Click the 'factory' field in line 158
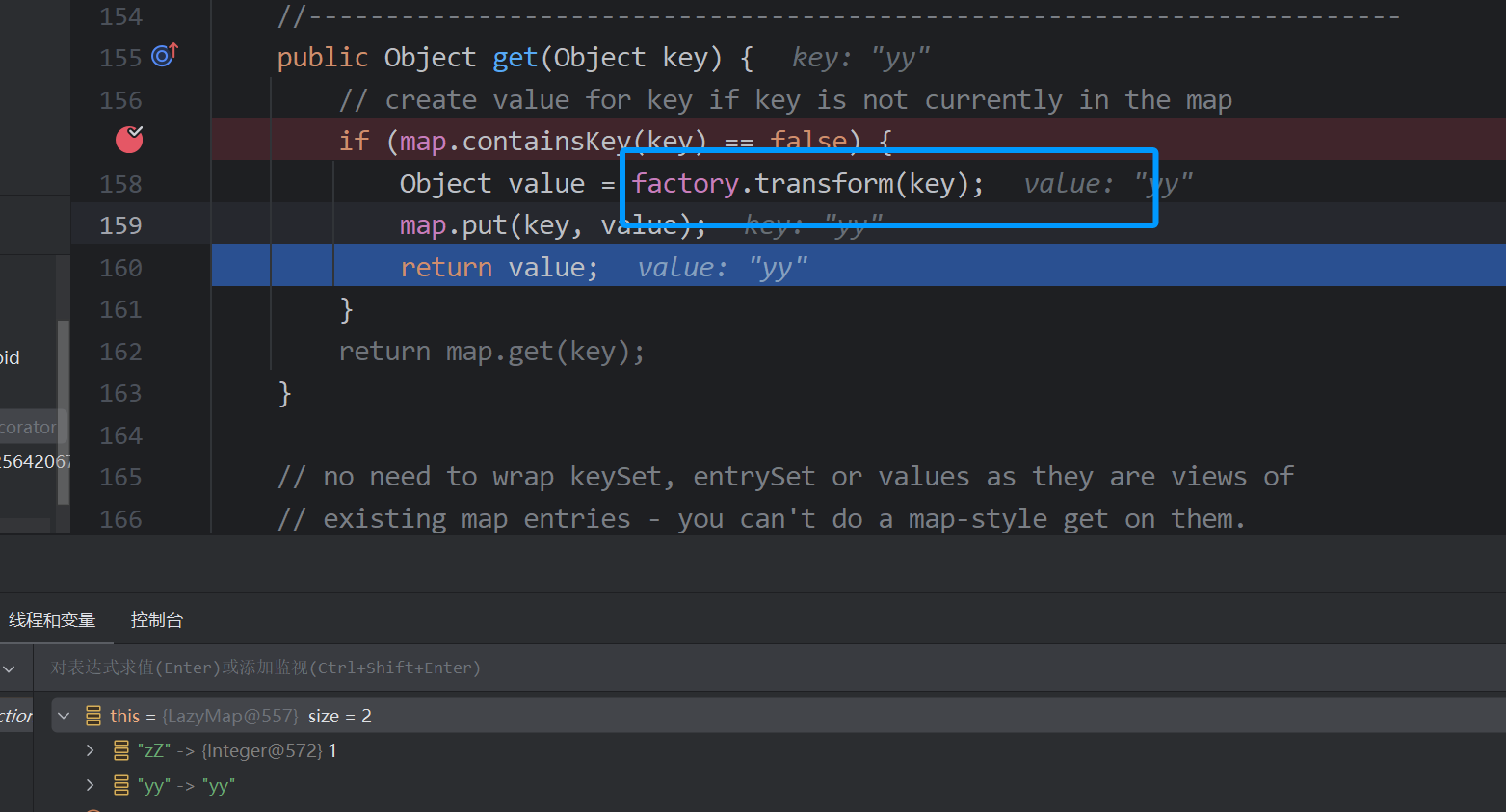The image size is (1506, 812). (x=685, y=183)
